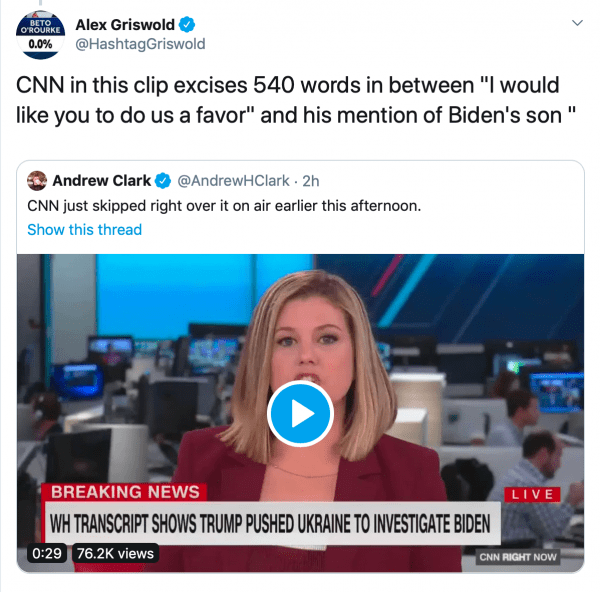Open Andrew Clark's small profile avatar
The height and width of the screenshot is (592, 600).
tap(37, 181)
